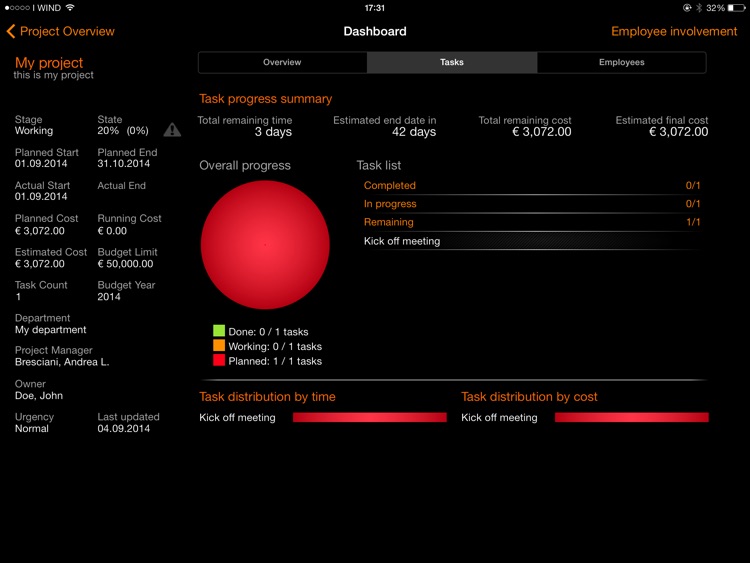This screenshot has width=750, height=563.
Task: Open the Employees tab
Action: pos(621,62)
